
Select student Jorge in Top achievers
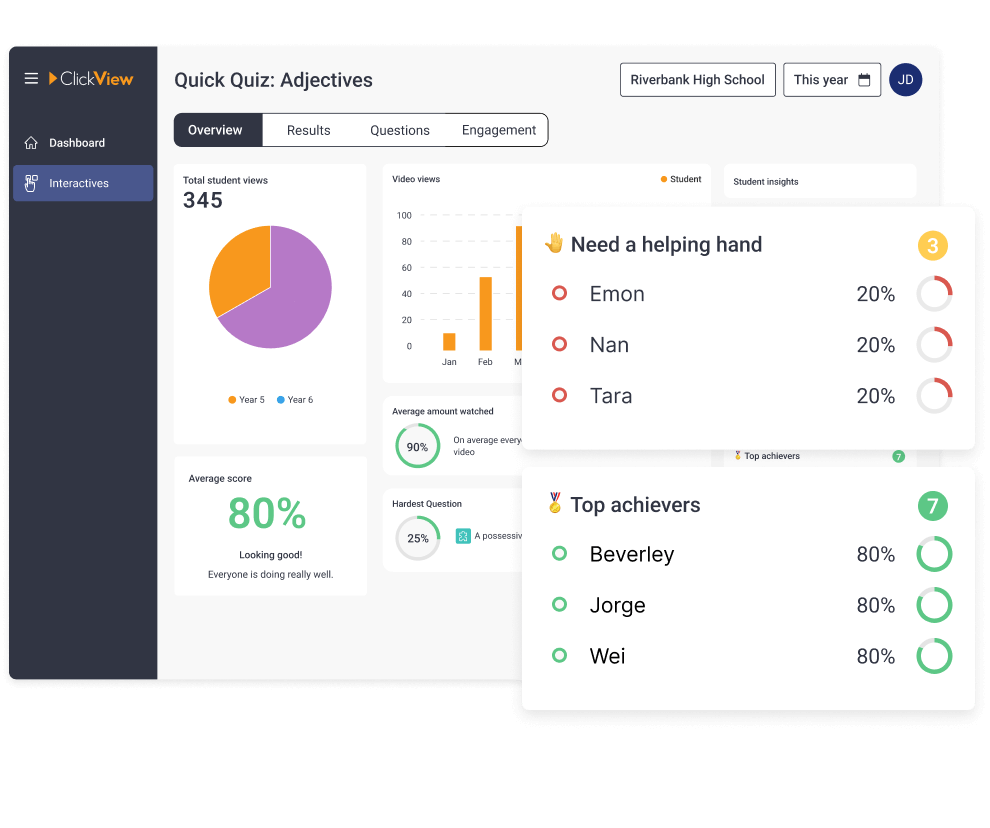point(618,605)
